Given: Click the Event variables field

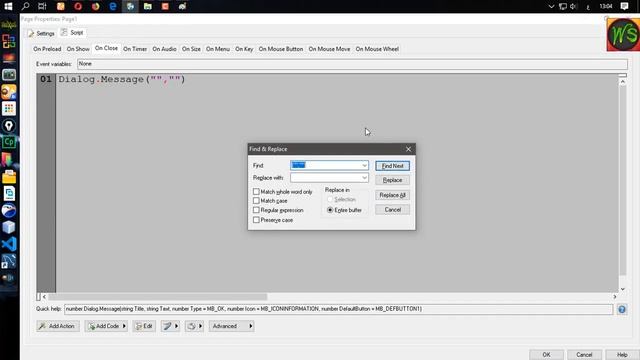Looking at the screenshot, I should pyautogui.click(x=352, y=64).
